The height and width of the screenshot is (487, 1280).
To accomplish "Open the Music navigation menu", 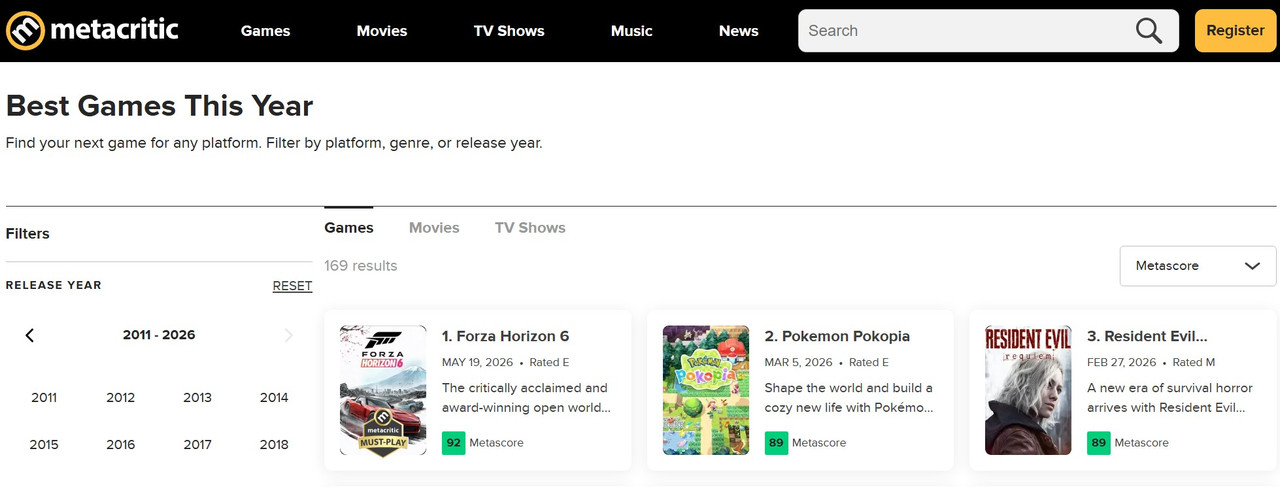I will click(x=632, y=31).
